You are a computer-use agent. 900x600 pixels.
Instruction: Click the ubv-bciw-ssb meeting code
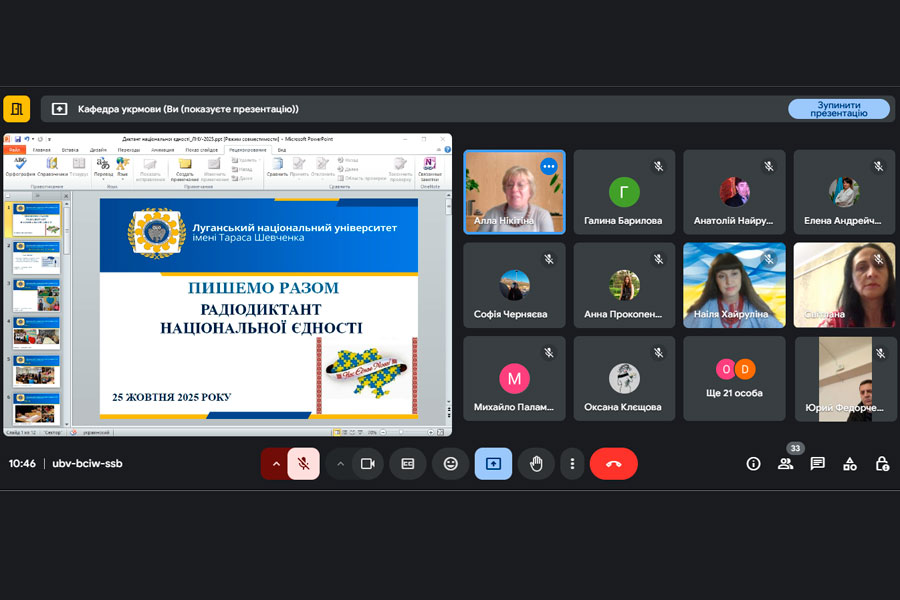tap(87, 463)
